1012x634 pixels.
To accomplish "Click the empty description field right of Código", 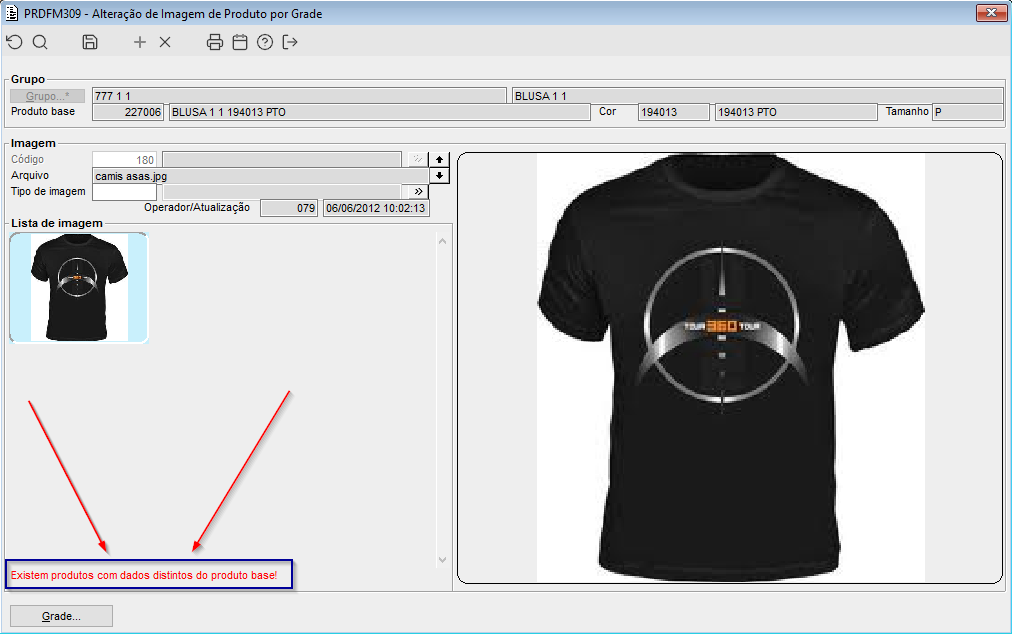I will pos(282,159).
